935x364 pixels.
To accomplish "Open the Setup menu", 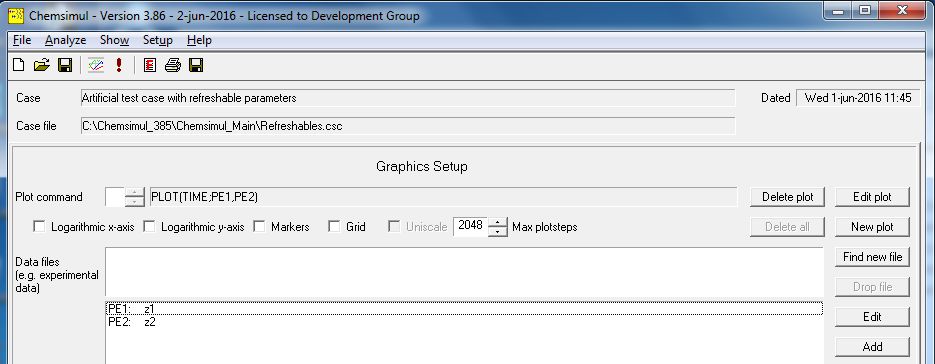I will click(157, 40).
